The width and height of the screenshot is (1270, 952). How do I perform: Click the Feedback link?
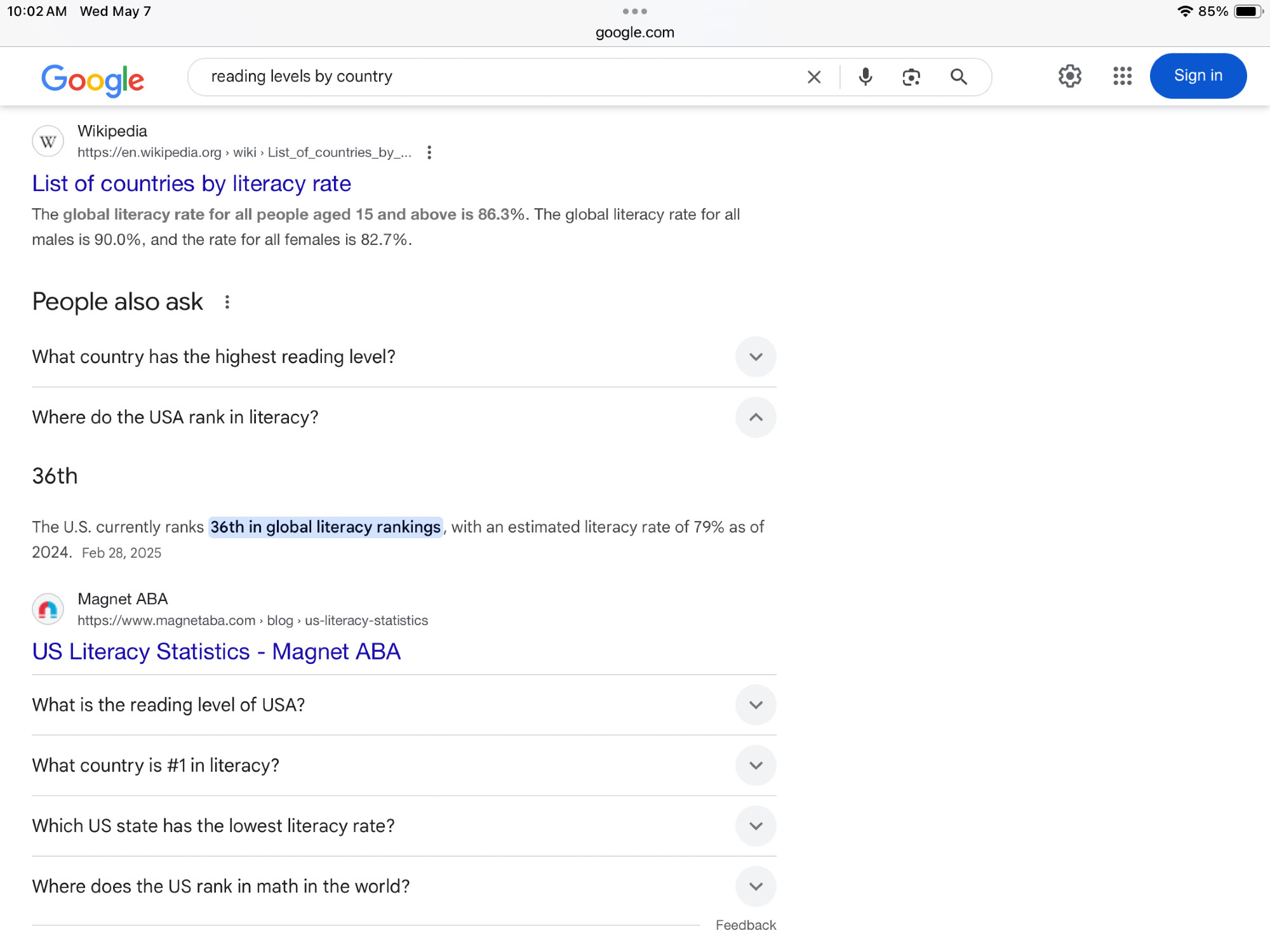coord(745,925)
